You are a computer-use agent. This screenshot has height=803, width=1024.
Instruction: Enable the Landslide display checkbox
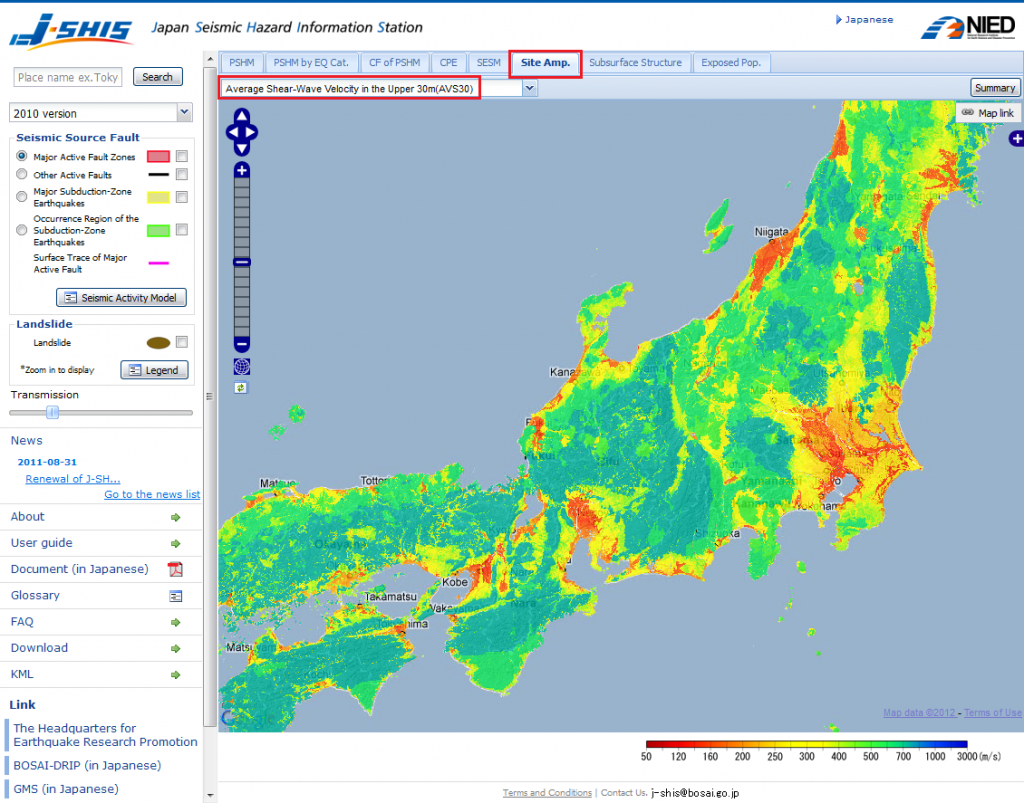[182, 341]
